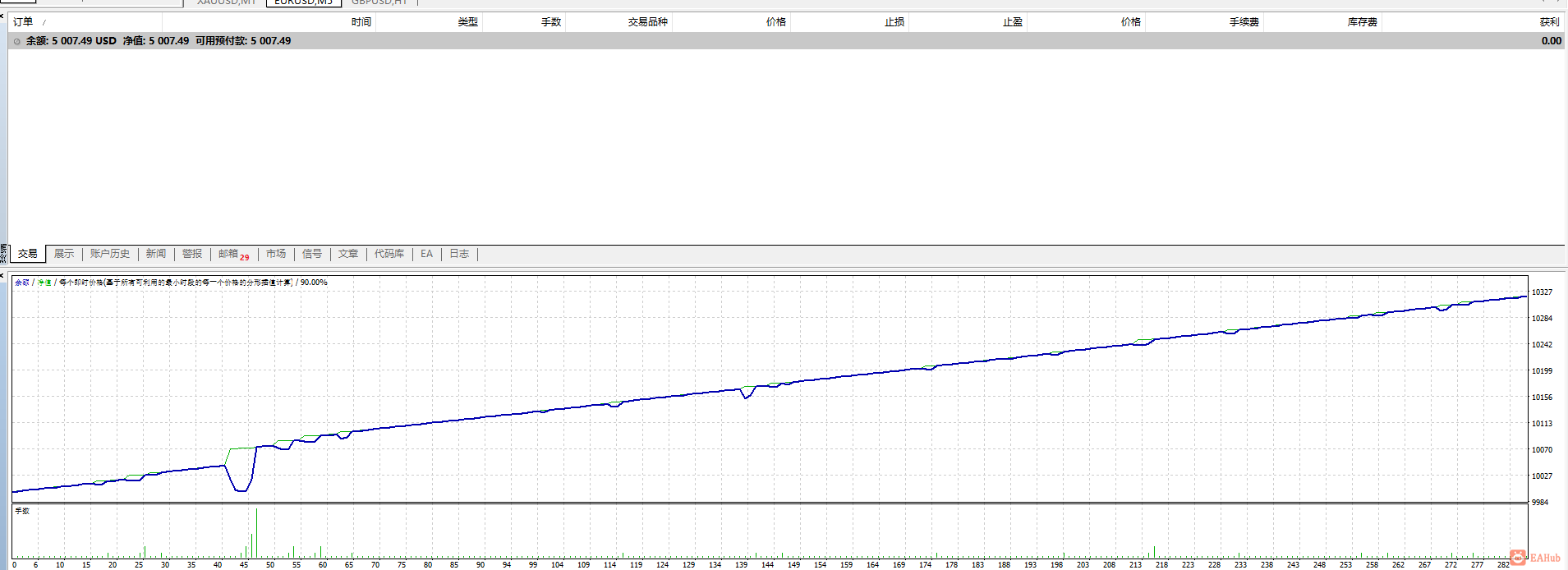1568x570 pixels.
Task: Sort by the 获利 column header
Action: 1549,22
